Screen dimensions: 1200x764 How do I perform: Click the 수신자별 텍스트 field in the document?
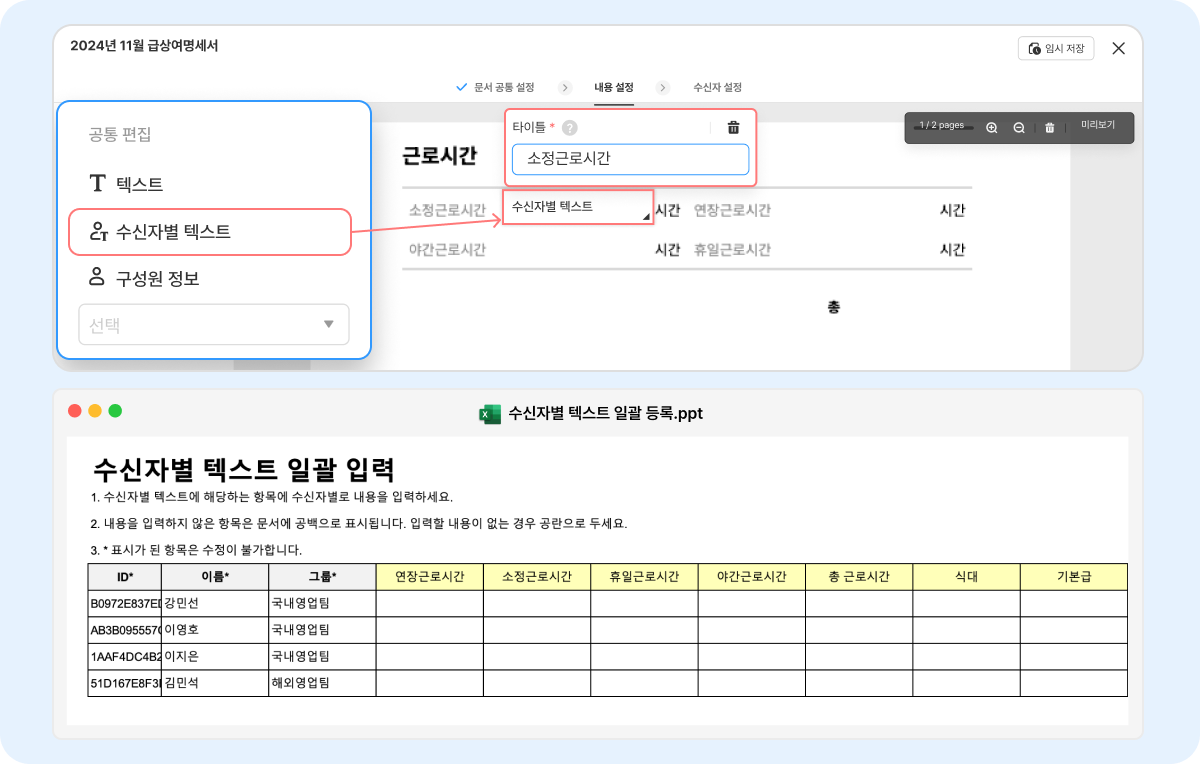(x=578, y=207)
